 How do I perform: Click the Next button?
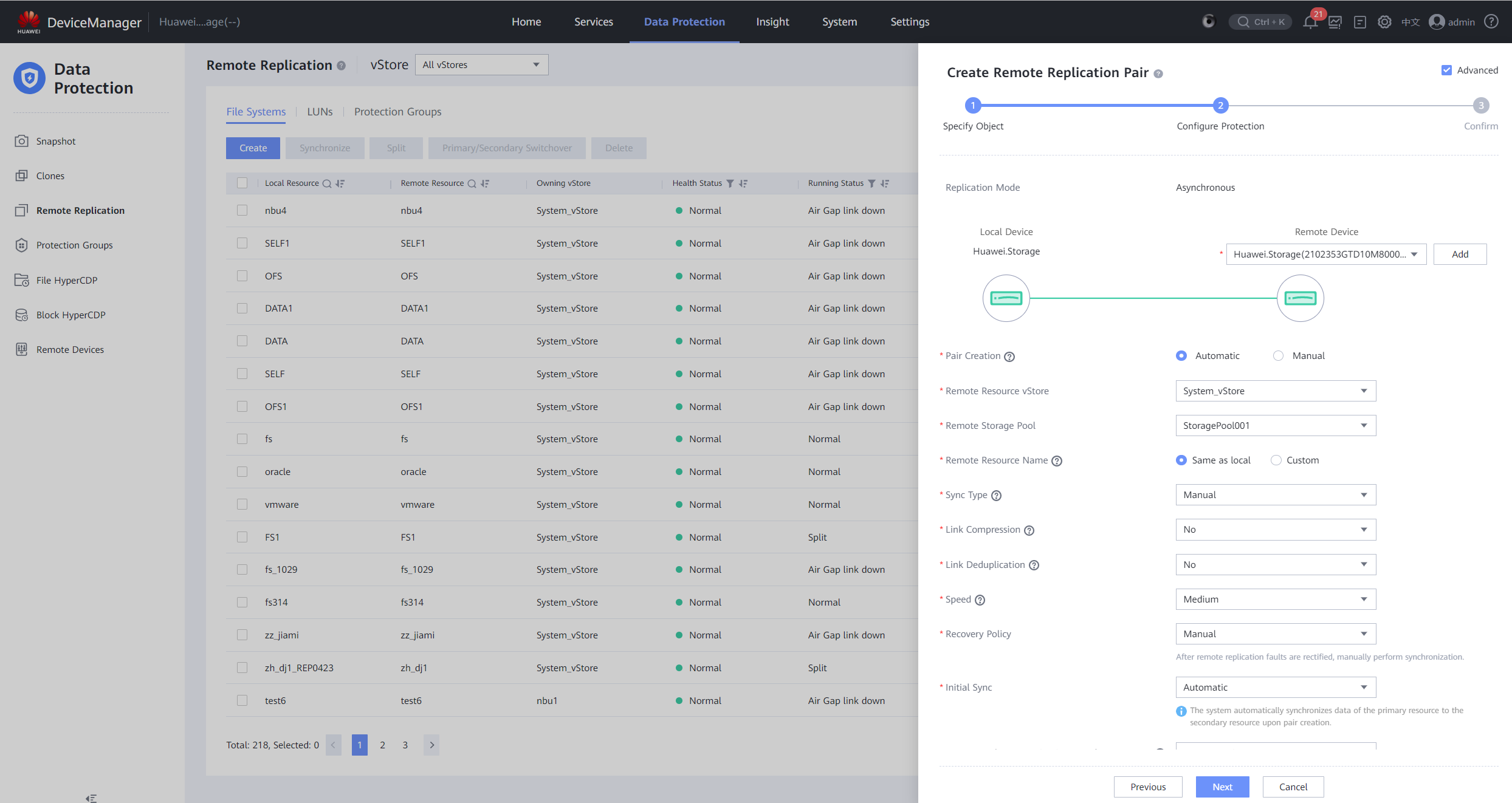point(1222,787)
